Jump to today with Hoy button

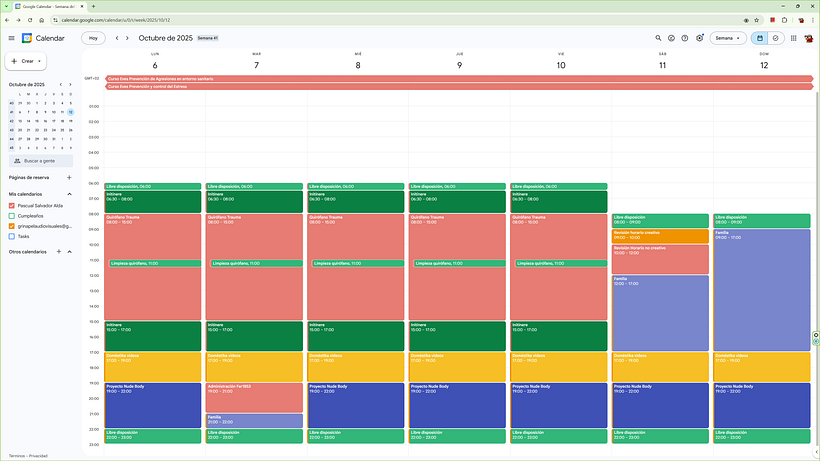[x=93, y=38]
